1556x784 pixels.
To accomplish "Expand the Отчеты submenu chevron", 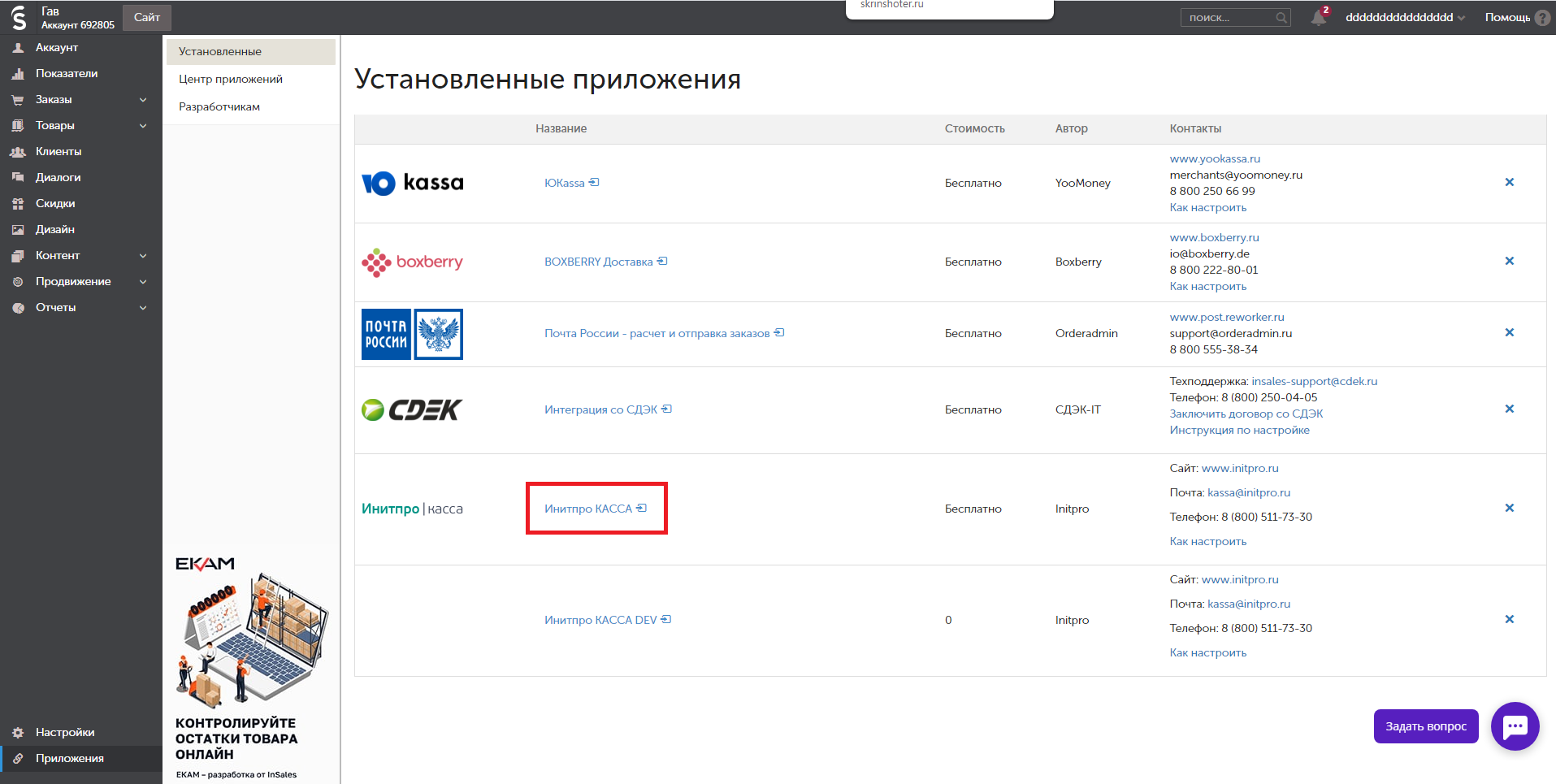I will pyautogui.click(x=143, y=308).
